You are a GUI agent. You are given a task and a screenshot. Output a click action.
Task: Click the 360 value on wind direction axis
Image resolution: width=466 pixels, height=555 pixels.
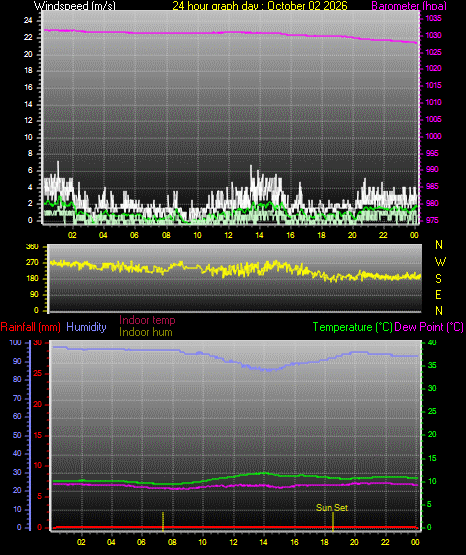pos(33,247)
